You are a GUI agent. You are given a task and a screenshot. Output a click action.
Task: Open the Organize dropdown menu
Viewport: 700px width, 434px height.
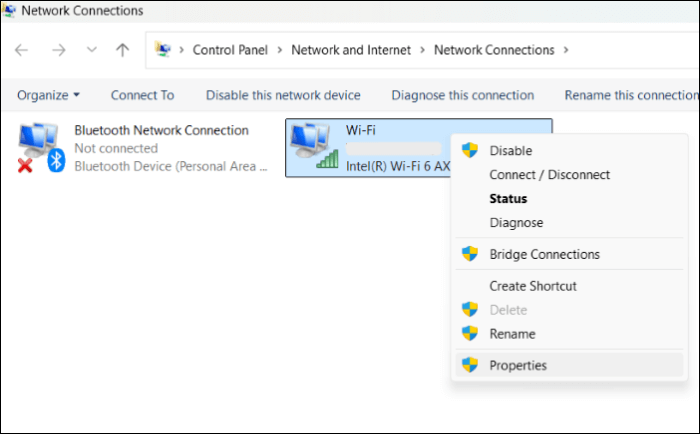pyautogui.click(x=49, y=95)
